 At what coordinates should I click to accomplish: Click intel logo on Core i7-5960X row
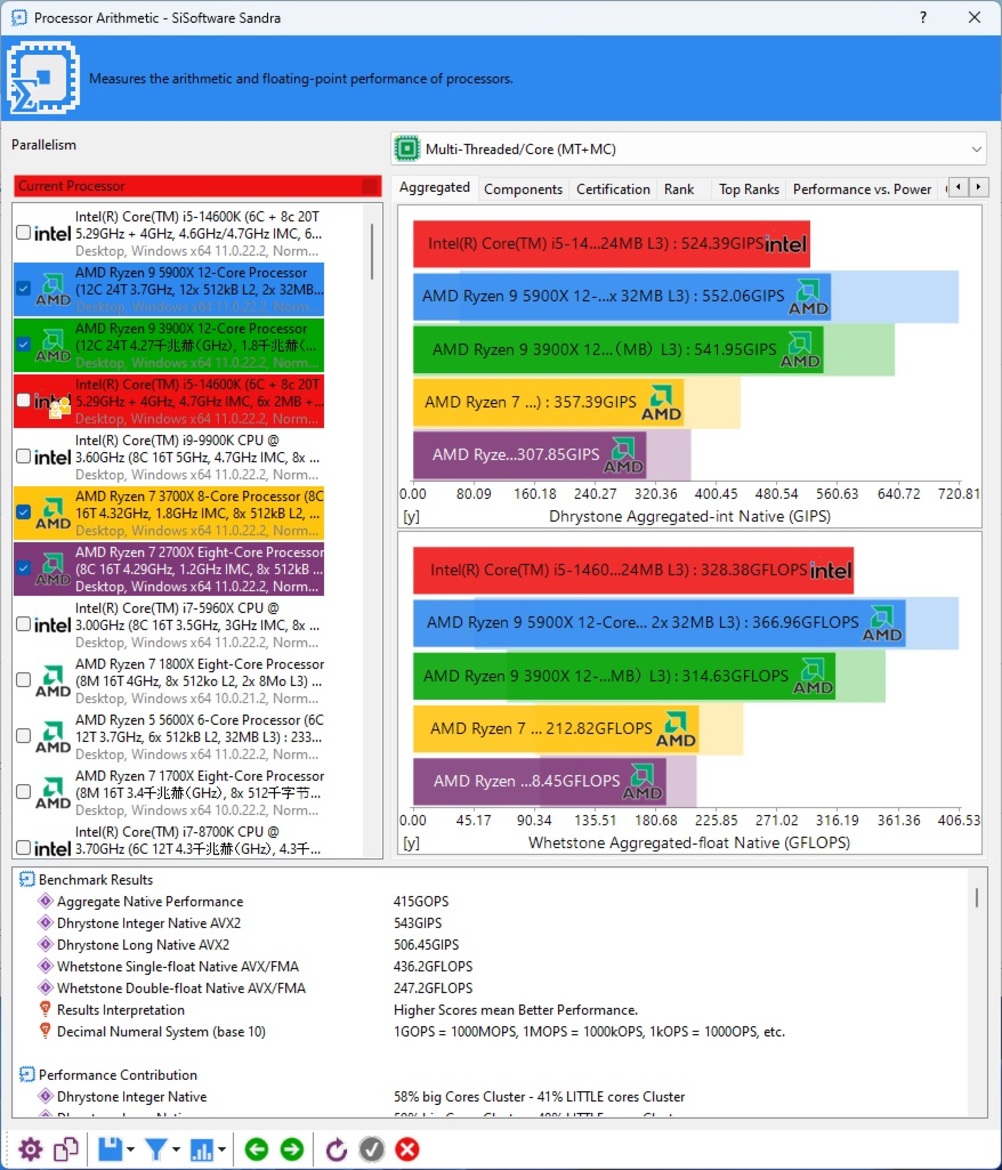[52, 625]
